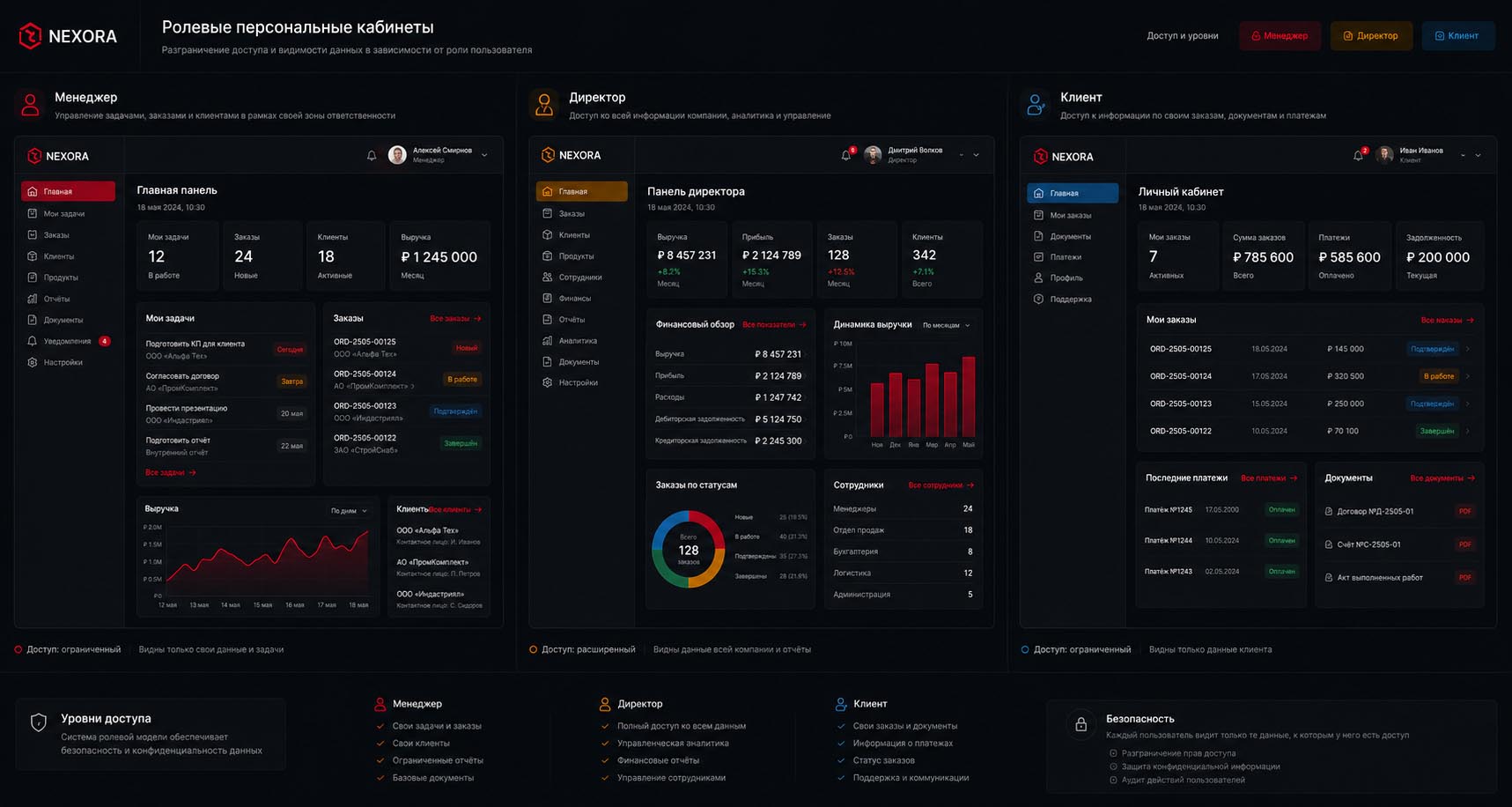Open Уведомления in the Manager sidebar

tap(69, 341)
